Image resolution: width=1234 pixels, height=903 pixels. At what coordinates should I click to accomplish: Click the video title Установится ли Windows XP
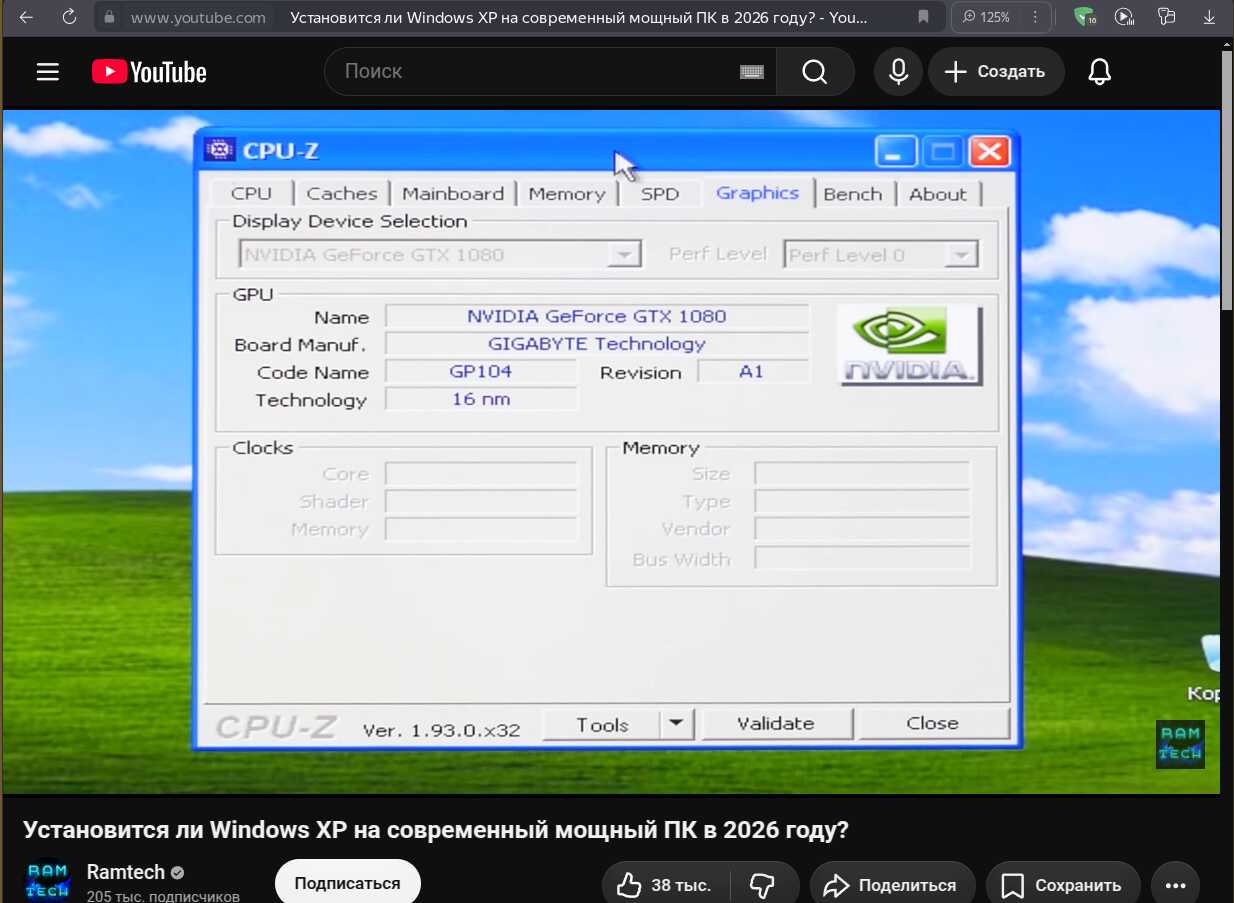[435, 830]
